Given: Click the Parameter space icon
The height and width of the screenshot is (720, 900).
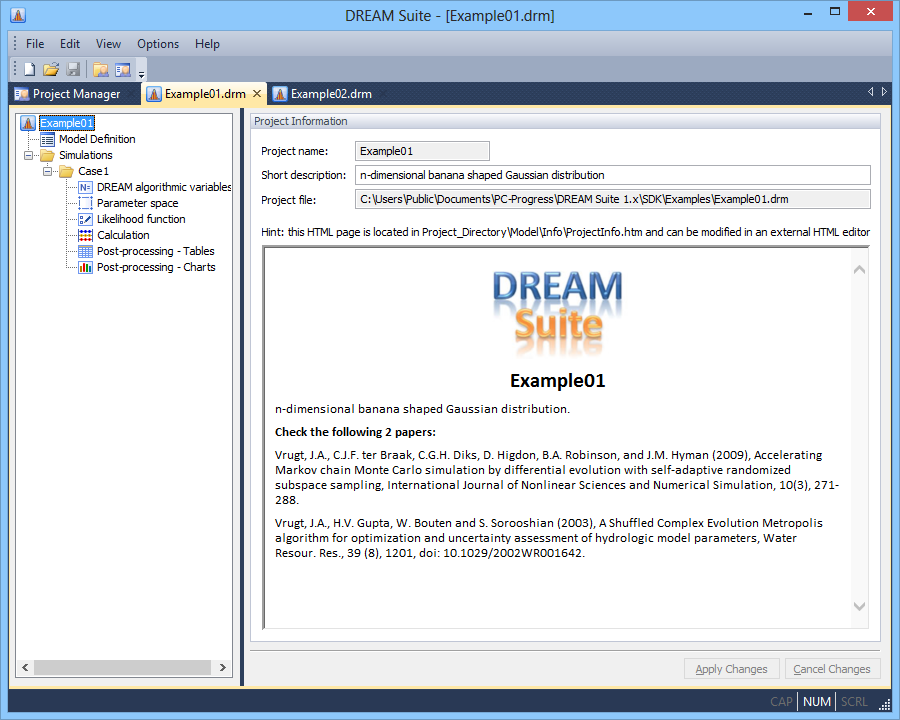Looking at the screenshot, I should [x=86, y=203].
